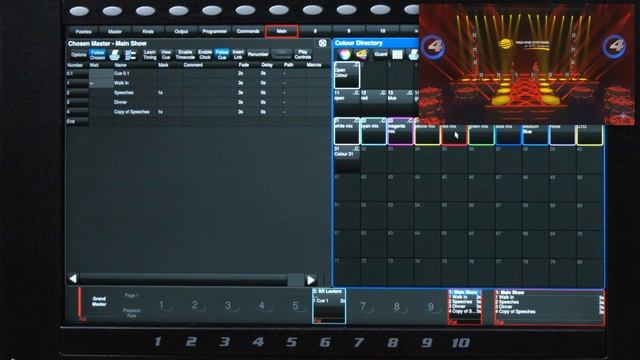
Task: Click the Fade column header
Action: pos(244,65)
